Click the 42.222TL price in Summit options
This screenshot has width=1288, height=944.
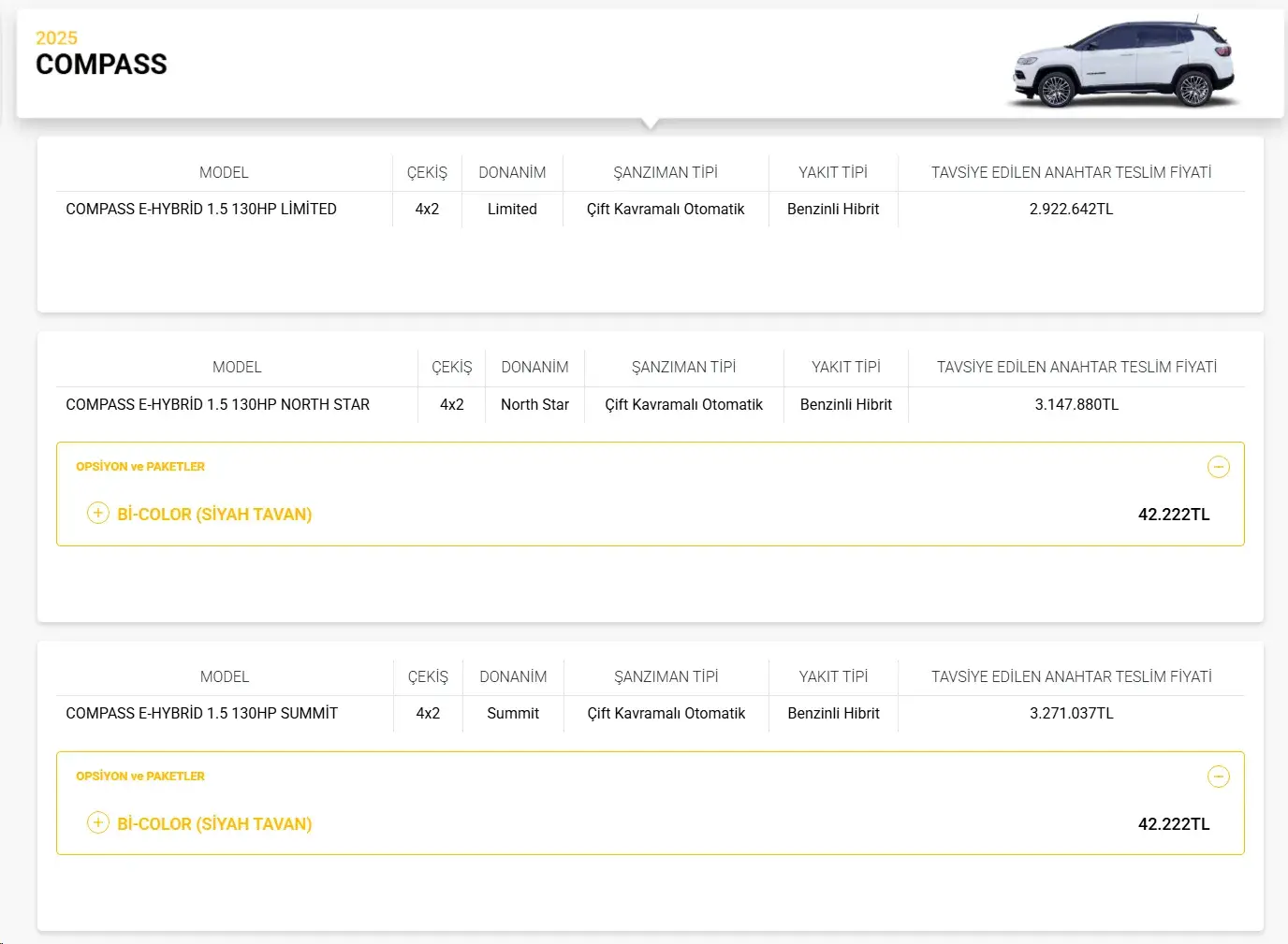1174,824
